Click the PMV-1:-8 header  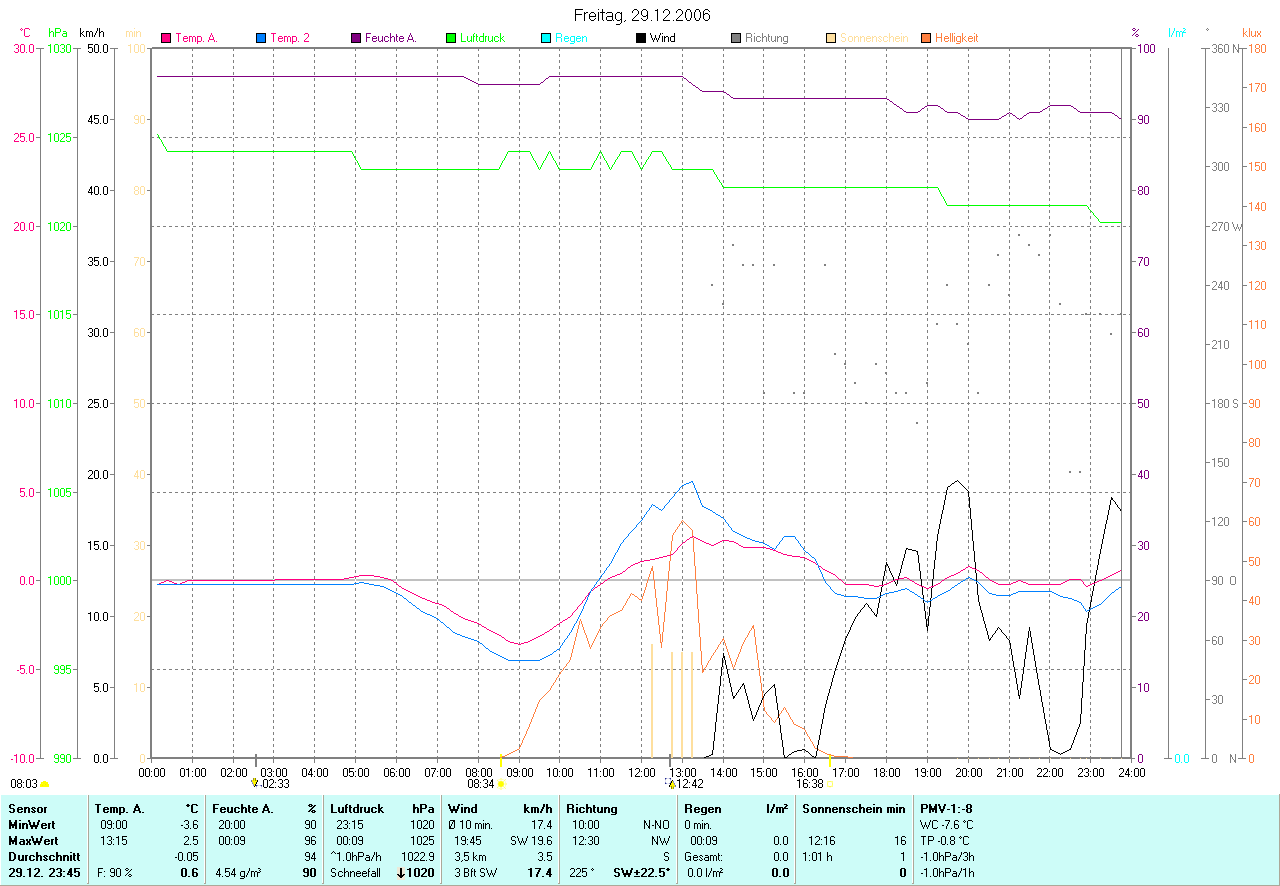point(945,808)
